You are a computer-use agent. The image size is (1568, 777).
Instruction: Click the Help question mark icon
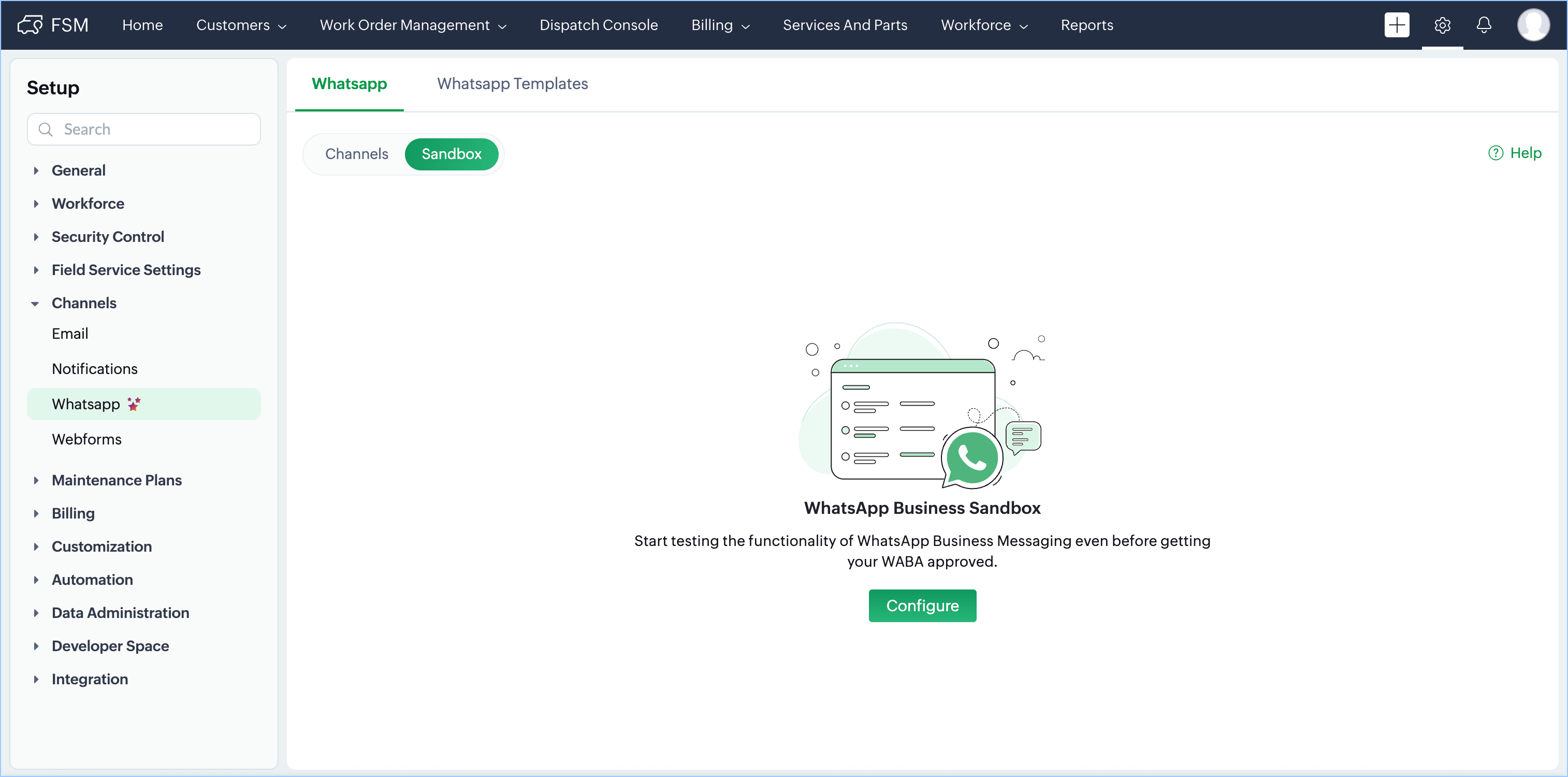point(1496,153)
